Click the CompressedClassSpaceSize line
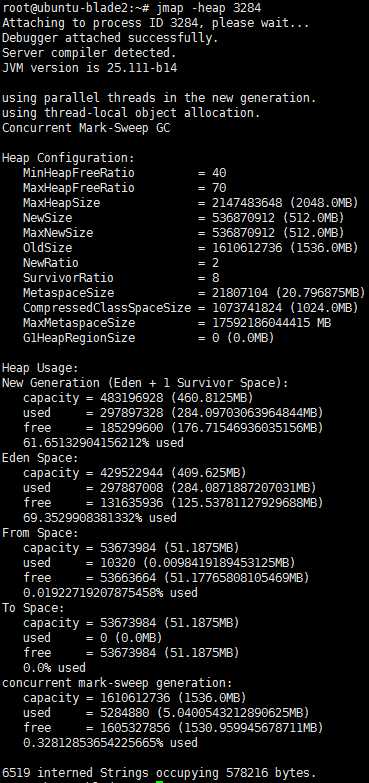 click(191, 308)
